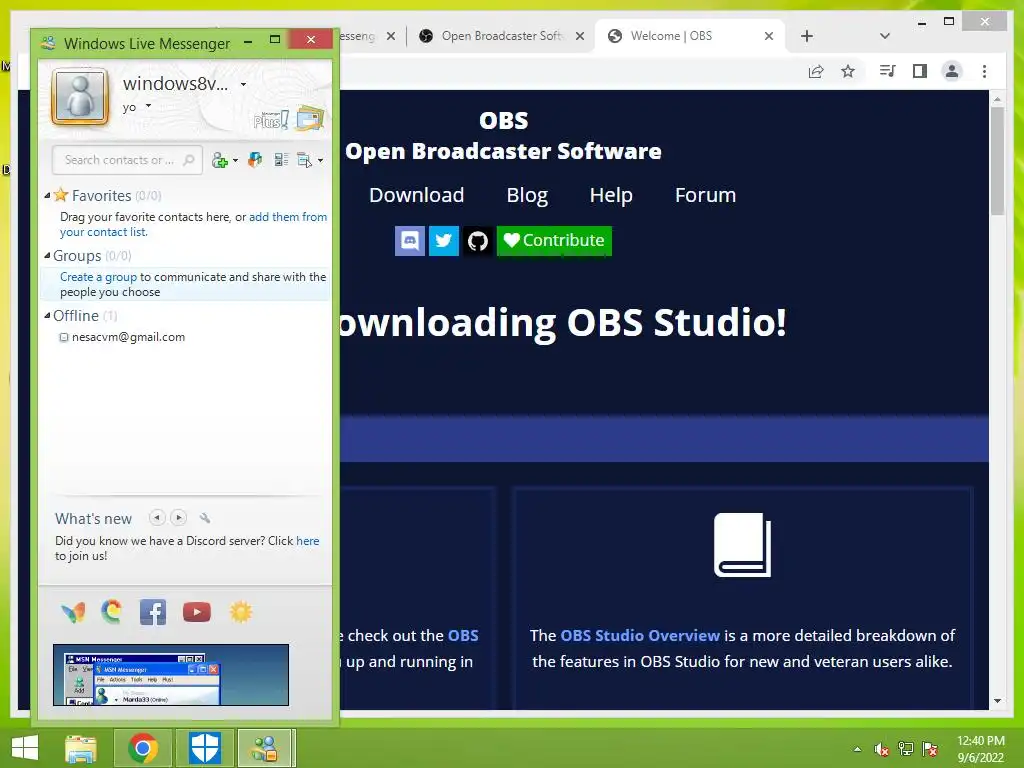Screen dimensions: 1024x768
Task: Go to the OBS Download page
Action: tap(417, 195)
